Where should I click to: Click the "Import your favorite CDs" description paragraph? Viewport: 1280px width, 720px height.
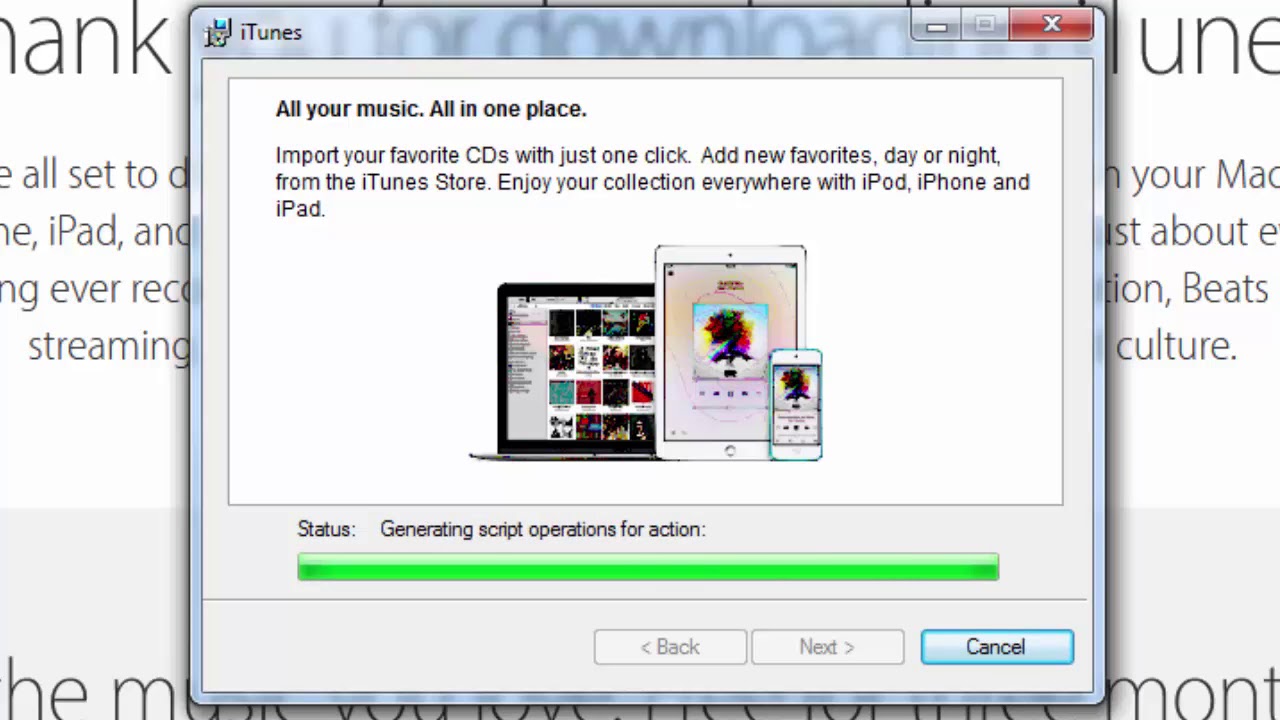click(652, 182)
